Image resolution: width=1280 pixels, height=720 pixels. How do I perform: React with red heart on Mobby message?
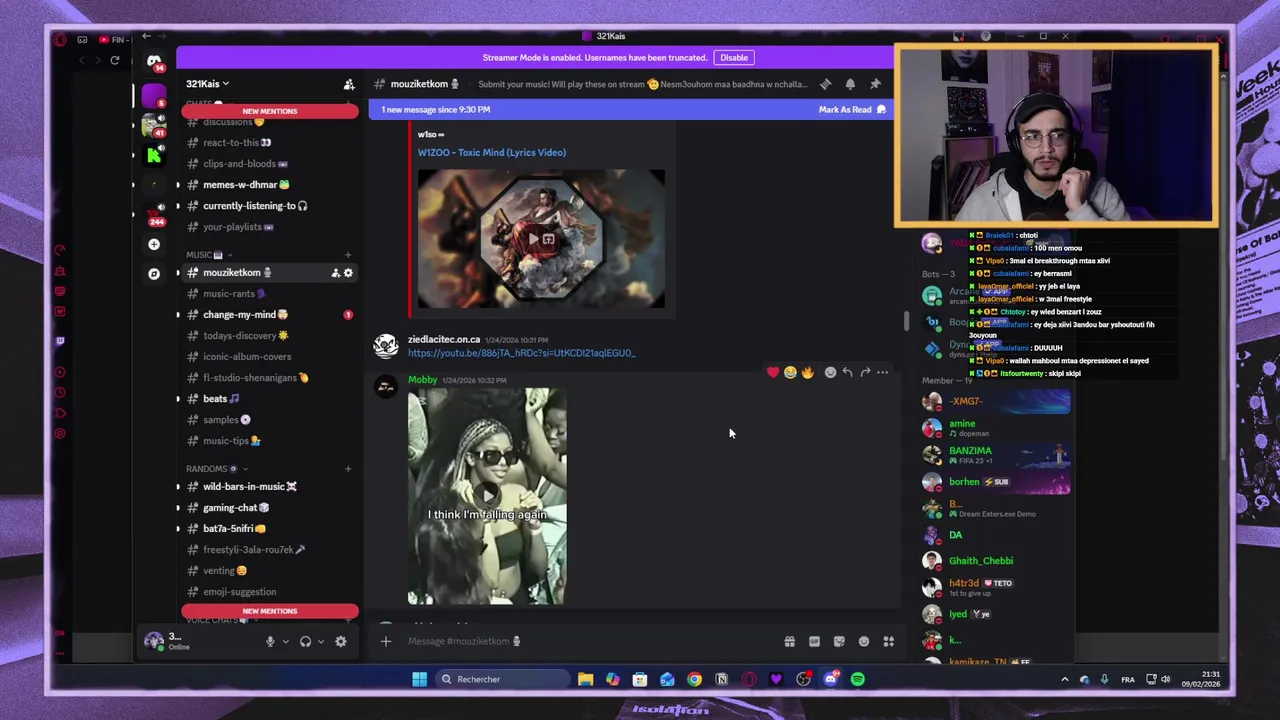pyautogui.click(x=773, y=372)
